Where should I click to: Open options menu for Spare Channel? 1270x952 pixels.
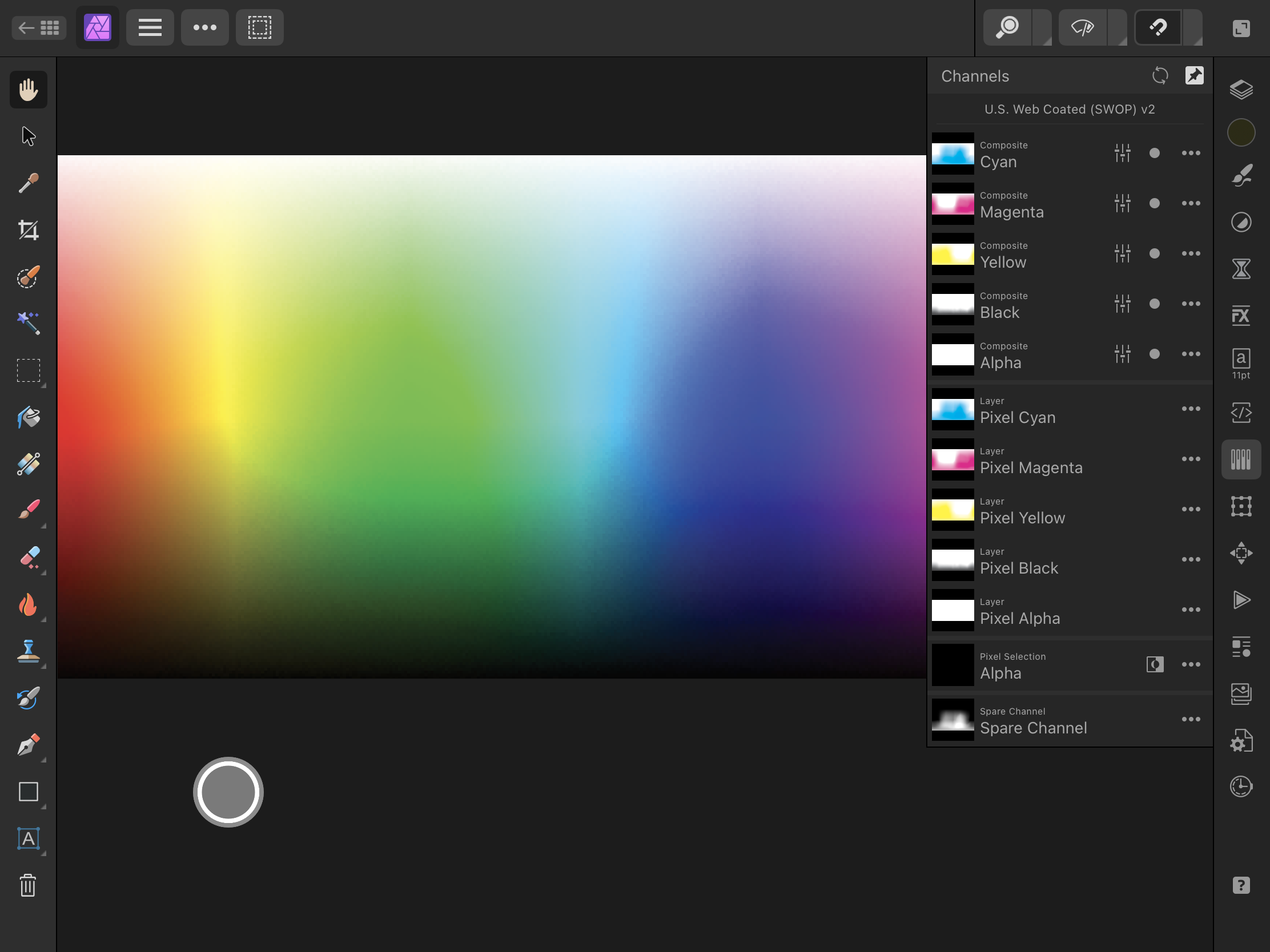[x=1191, y=719]
